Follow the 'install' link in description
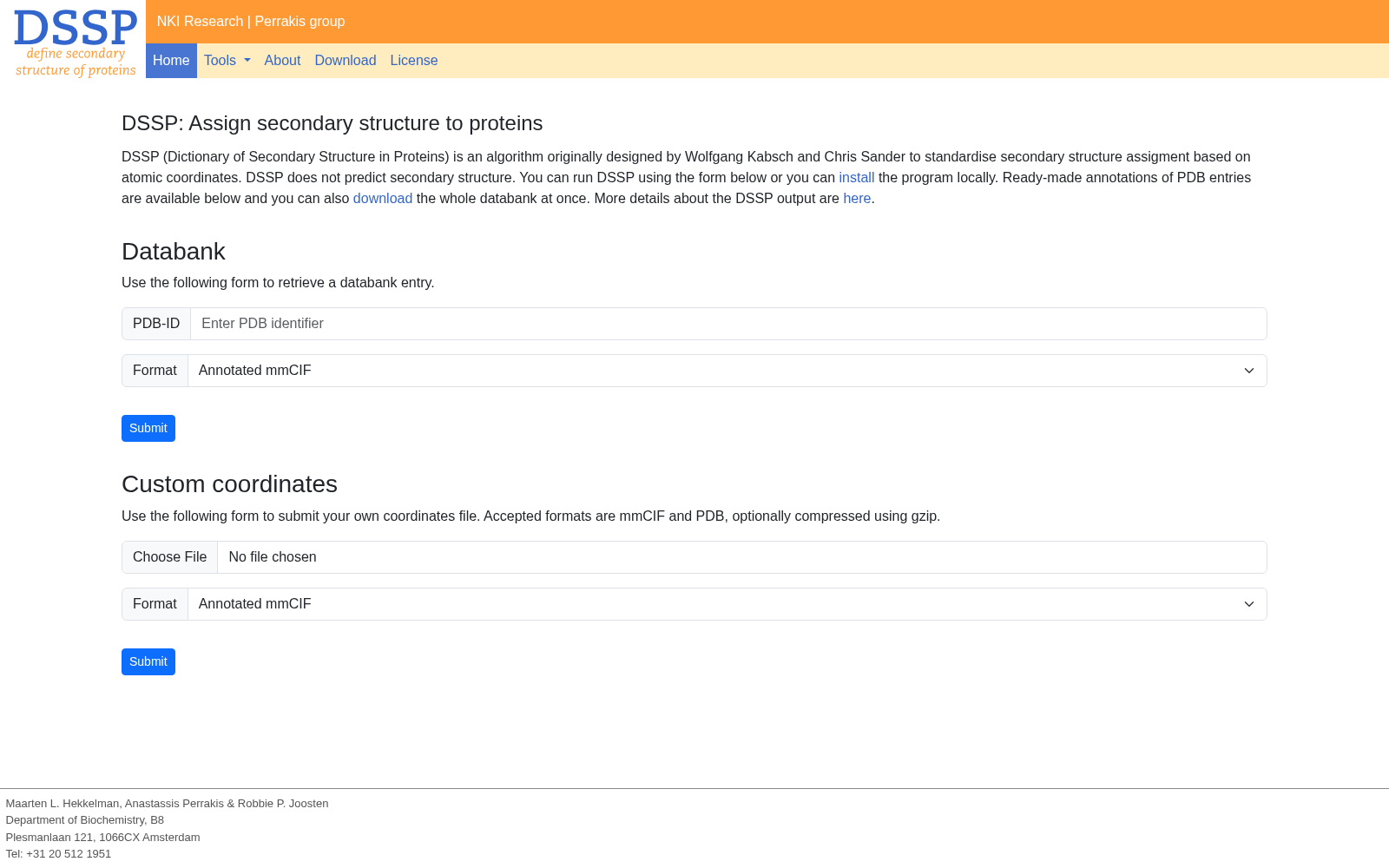The width and height of the screenshot is (1389, 868). point(856,178)
